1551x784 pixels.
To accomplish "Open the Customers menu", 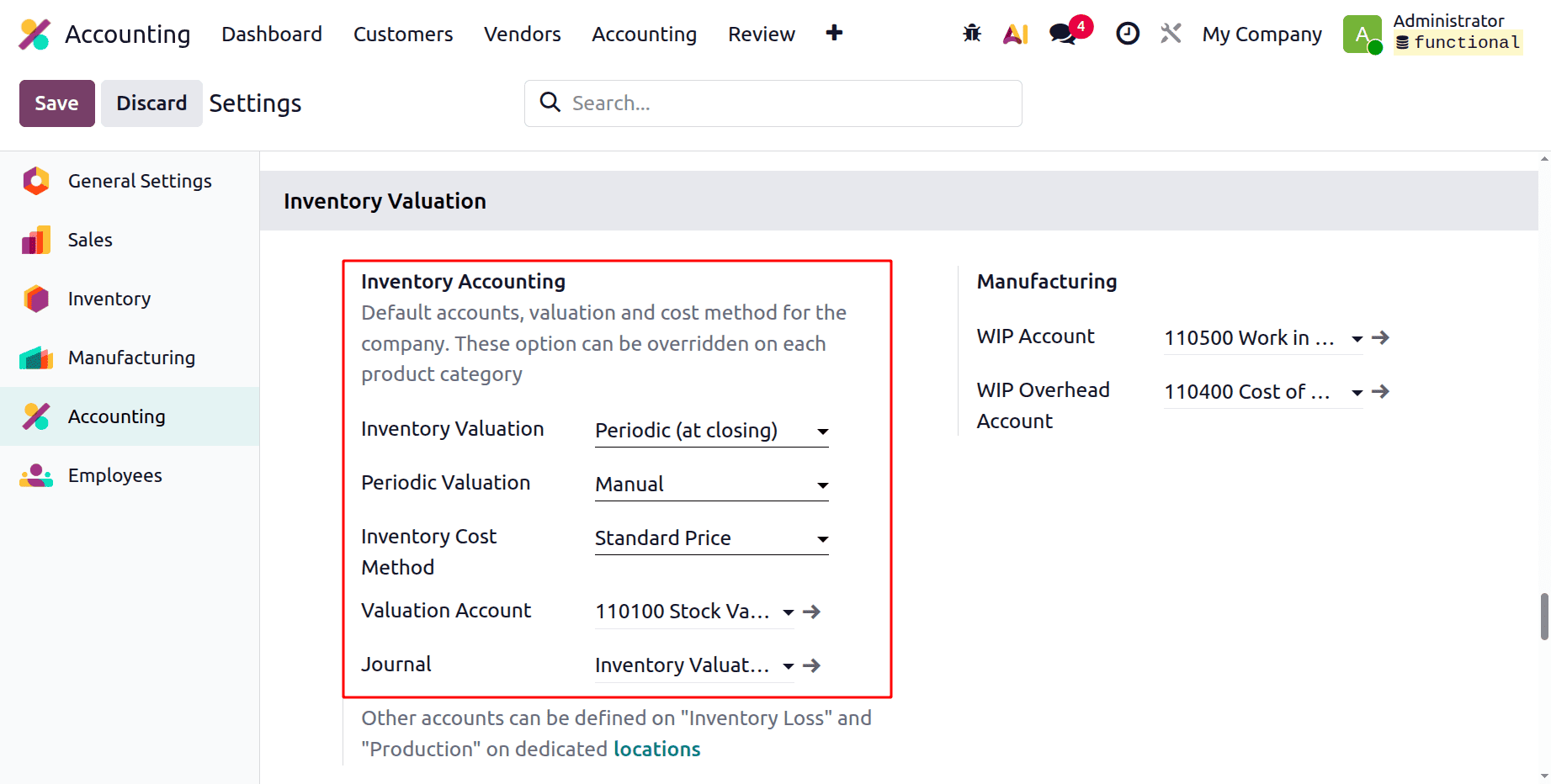I will (403, 34).
